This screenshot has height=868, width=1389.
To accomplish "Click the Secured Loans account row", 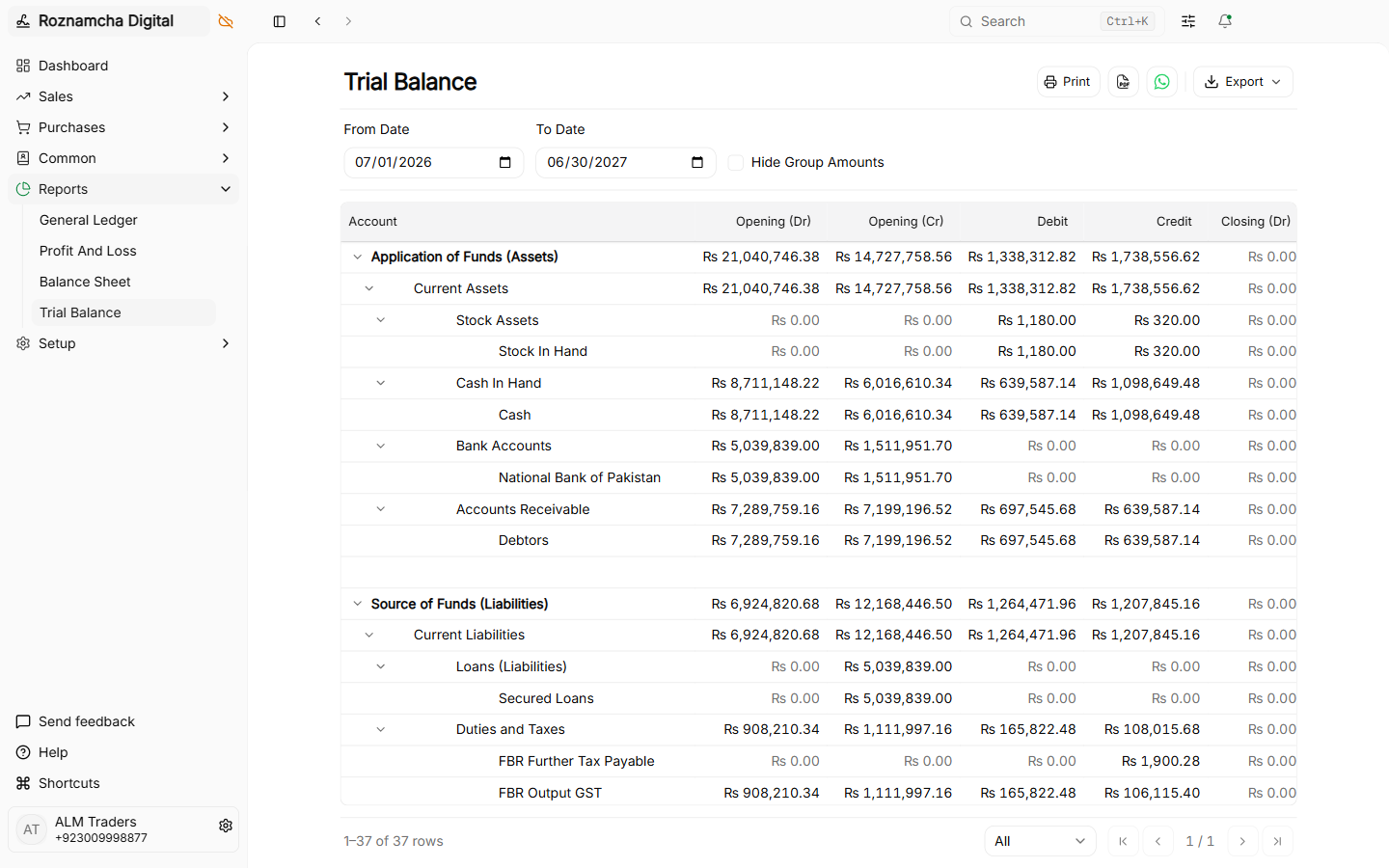I will pyautogui.click(x=818, y=698).
